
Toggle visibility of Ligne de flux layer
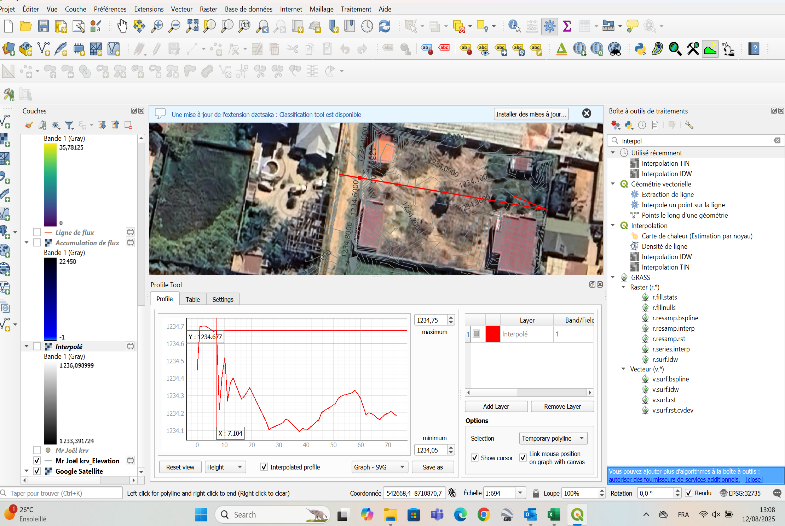point(37,232)
